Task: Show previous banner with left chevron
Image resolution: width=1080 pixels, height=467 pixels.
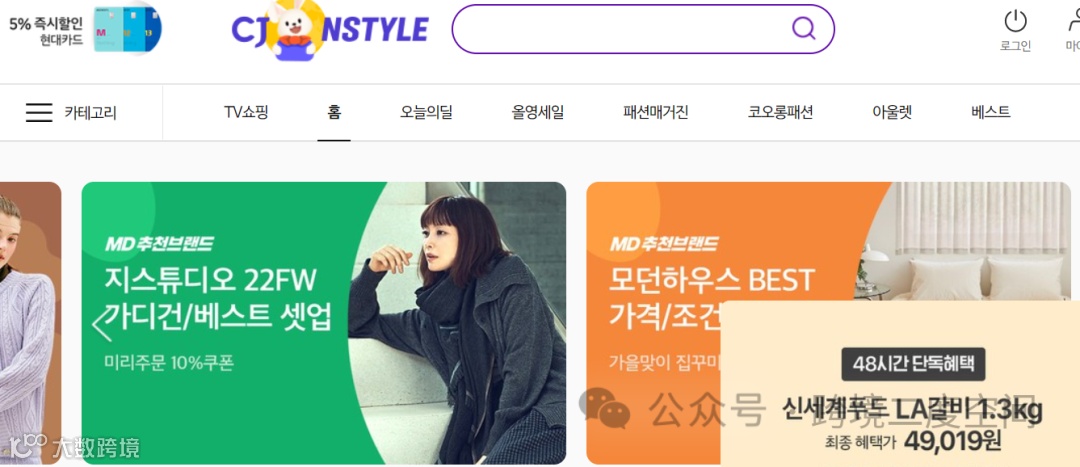Action: click(102, 322)
